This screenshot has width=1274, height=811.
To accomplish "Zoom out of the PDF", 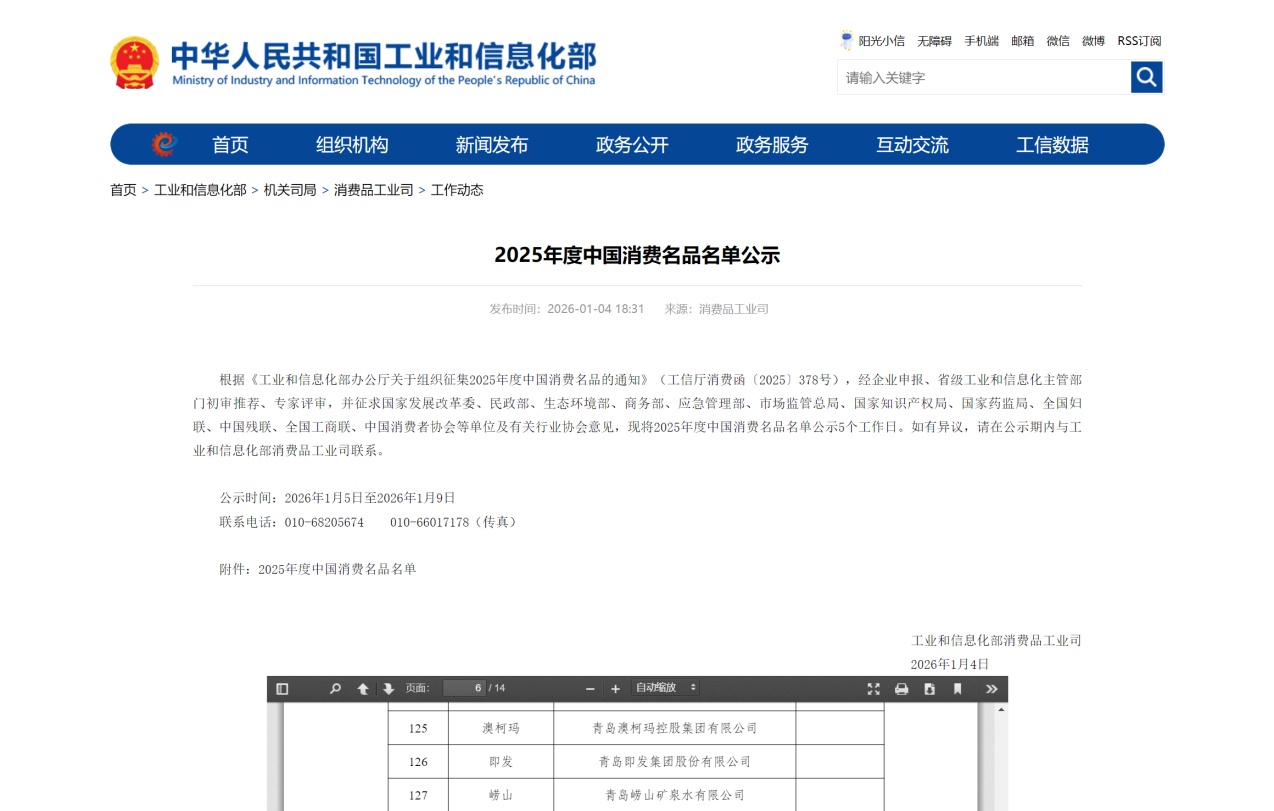I will [590, 688].
